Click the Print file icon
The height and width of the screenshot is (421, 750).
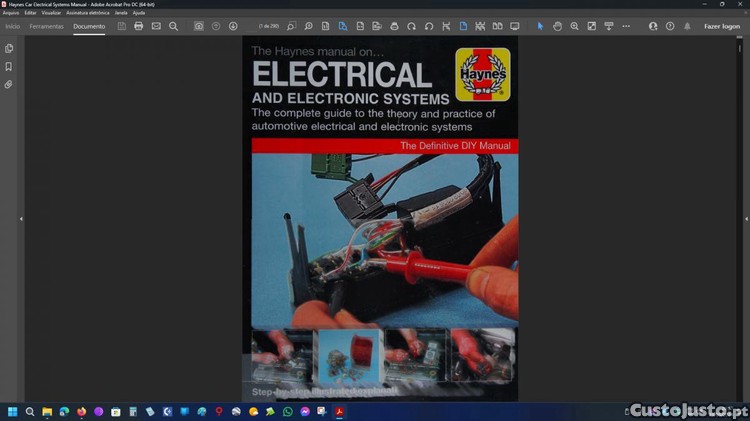click(x=139, y=26)
